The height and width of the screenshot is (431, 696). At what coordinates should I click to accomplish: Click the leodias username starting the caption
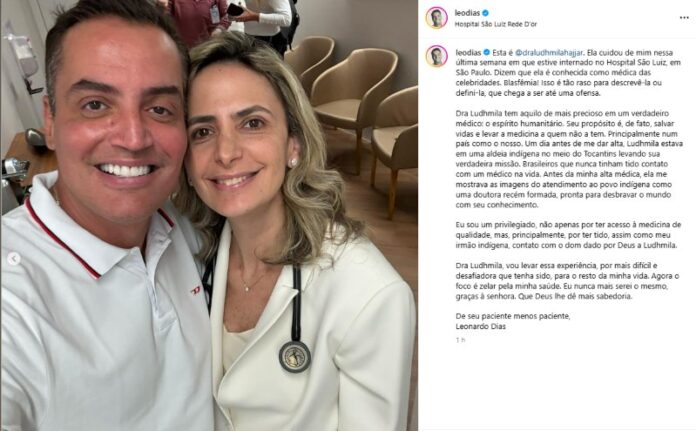coord(468,53)
